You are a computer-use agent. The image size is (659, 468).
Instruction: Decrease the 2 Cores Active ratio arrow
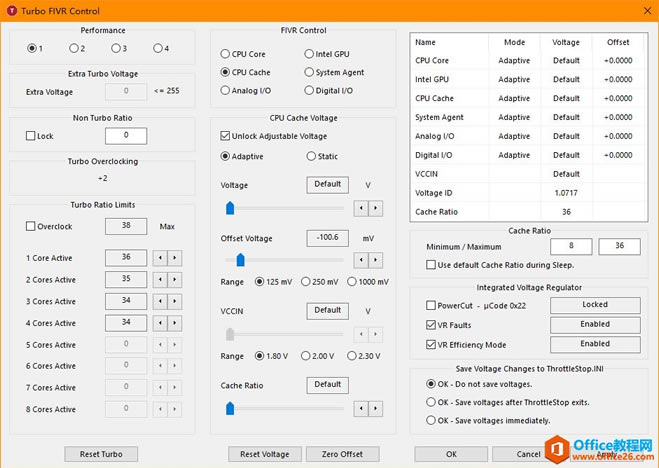pos(160,280)
